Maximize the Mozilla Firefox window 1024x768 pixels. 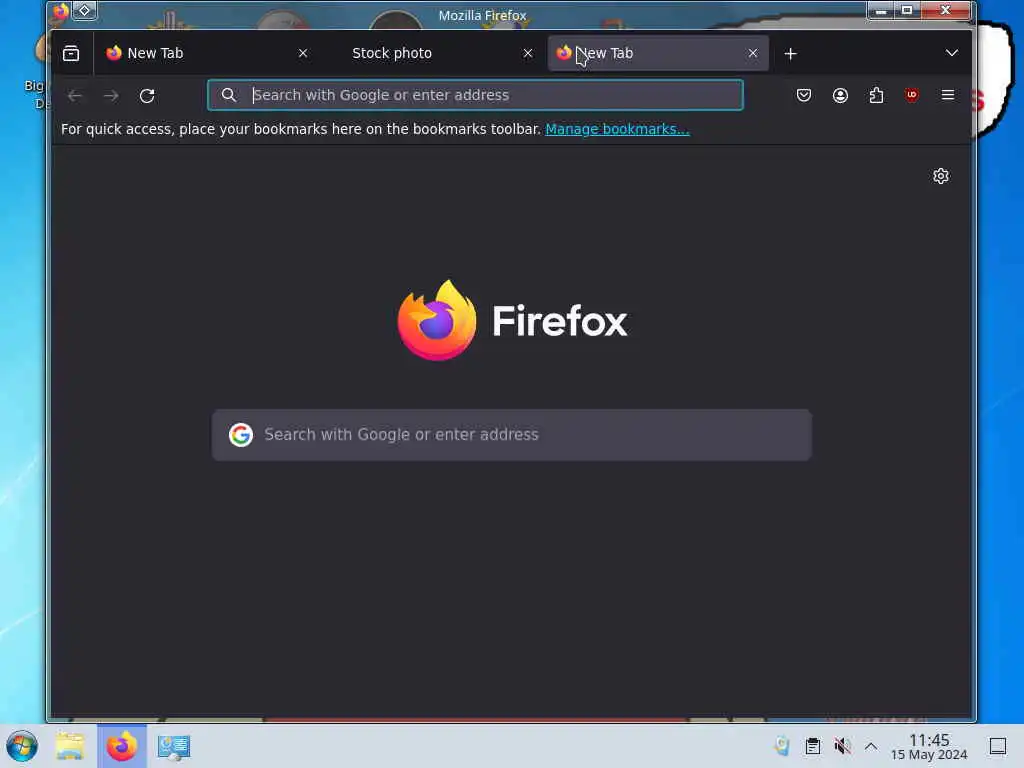[907, 10]
